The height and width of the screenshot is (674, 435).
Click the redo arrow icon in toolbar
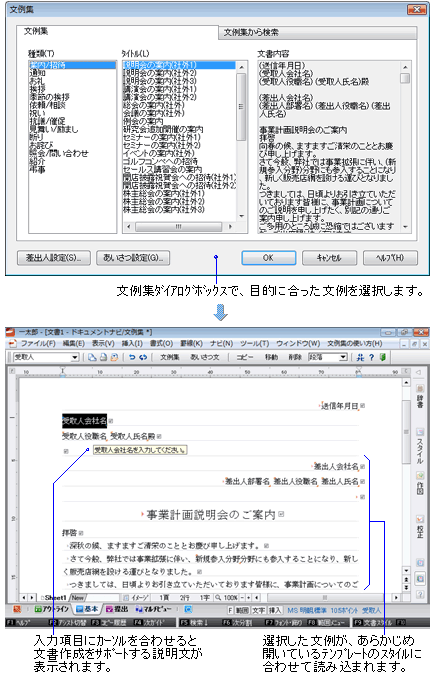point(143,357)
